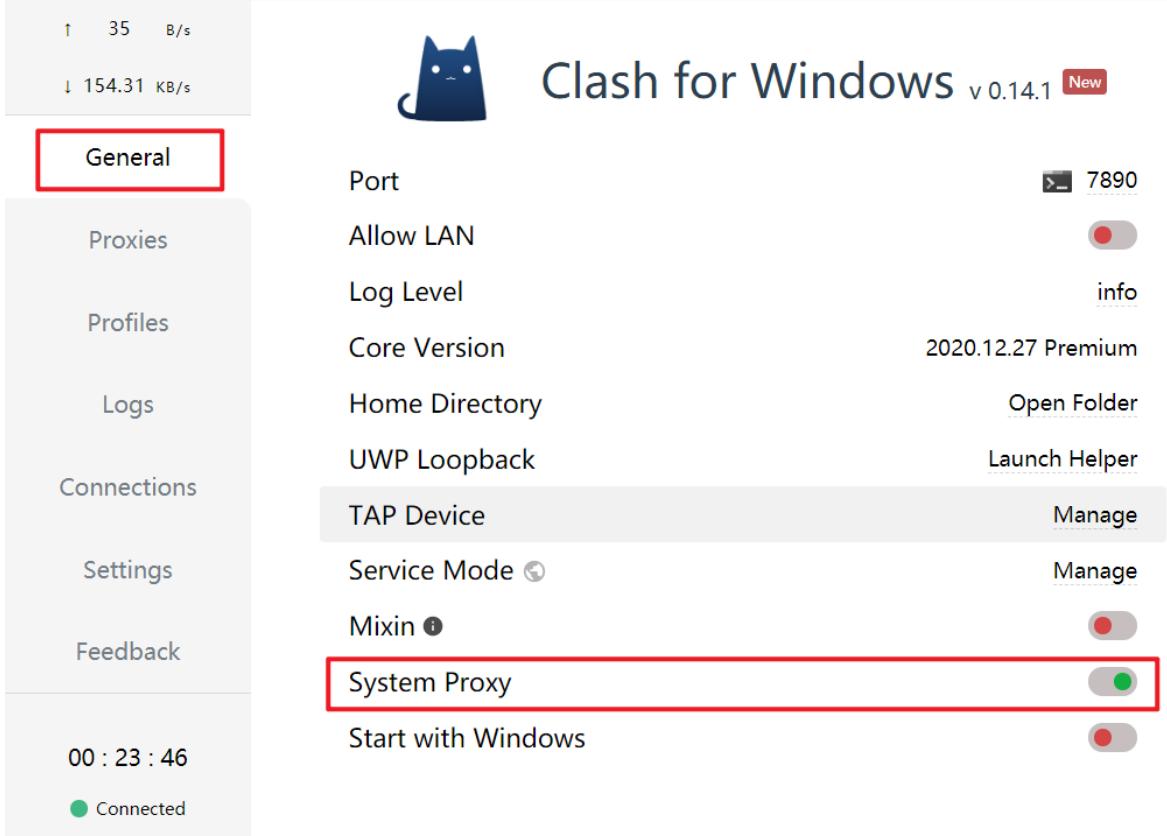Open the Proxies tab
The height and width of the screenshot is (836, 1167).
pos(128,240)
